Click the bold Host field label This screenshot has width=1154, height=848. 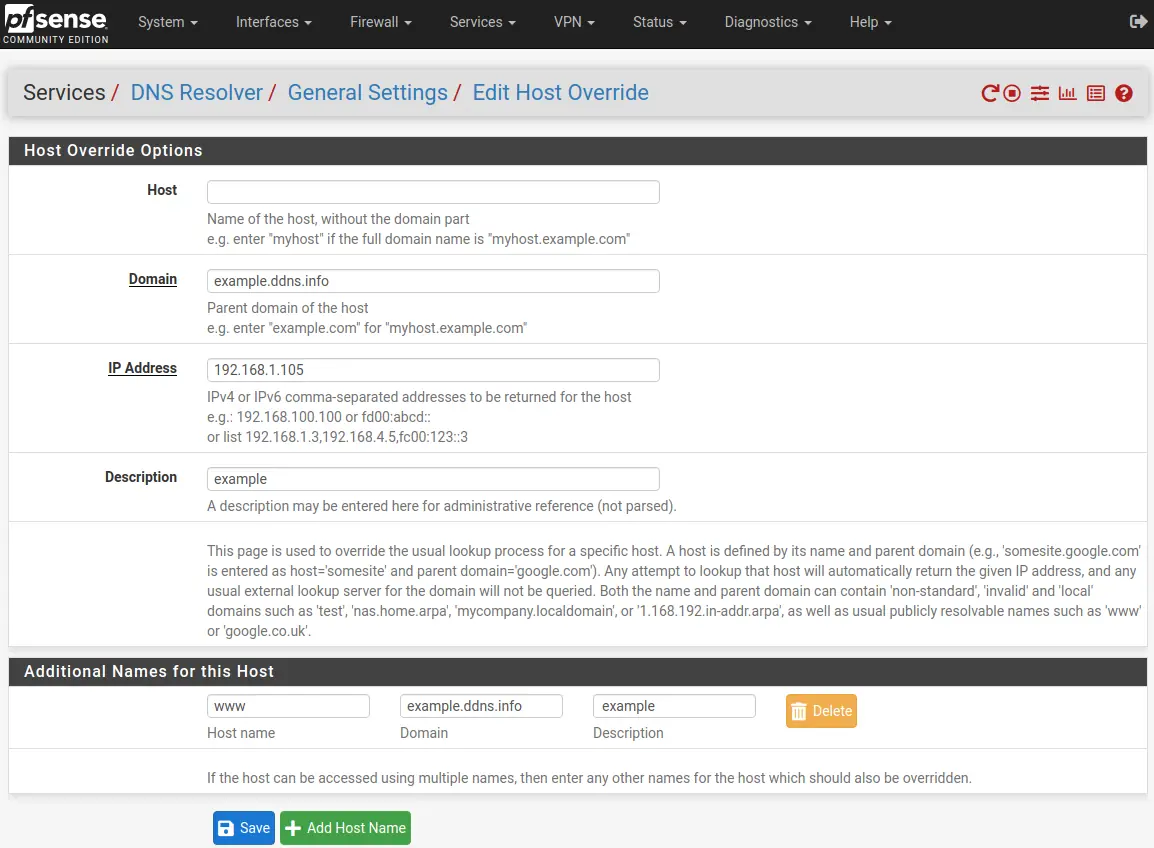click(162, 190)
